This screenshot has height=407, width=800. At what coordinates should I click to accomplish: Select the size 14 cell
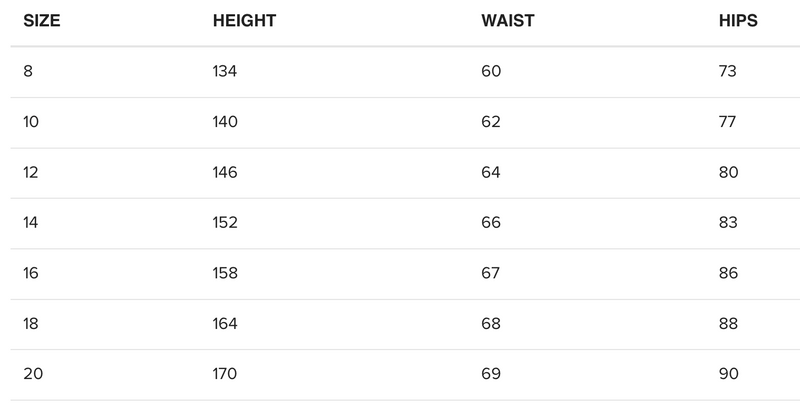pos(31,223)
